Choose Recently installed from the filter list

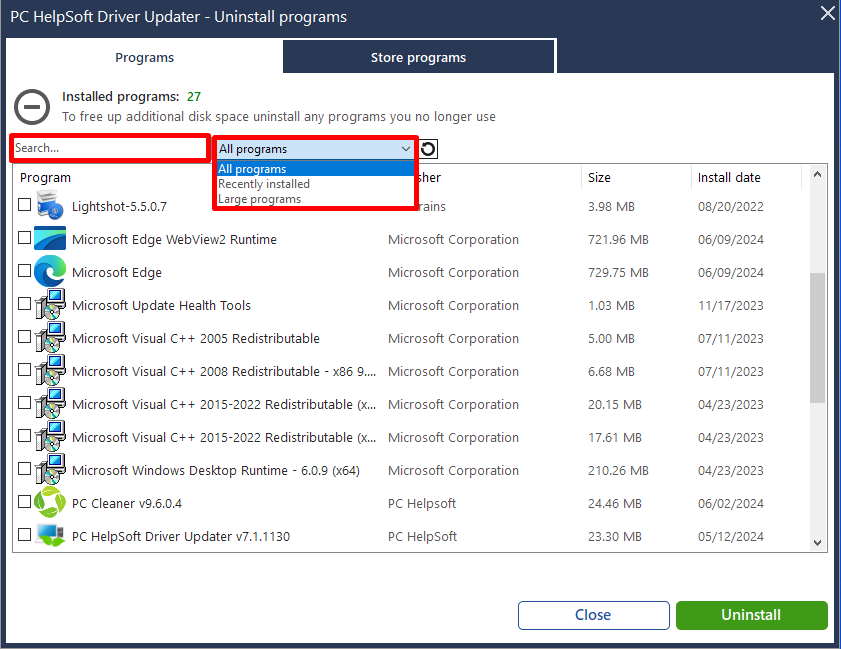(x=264, y=184)
